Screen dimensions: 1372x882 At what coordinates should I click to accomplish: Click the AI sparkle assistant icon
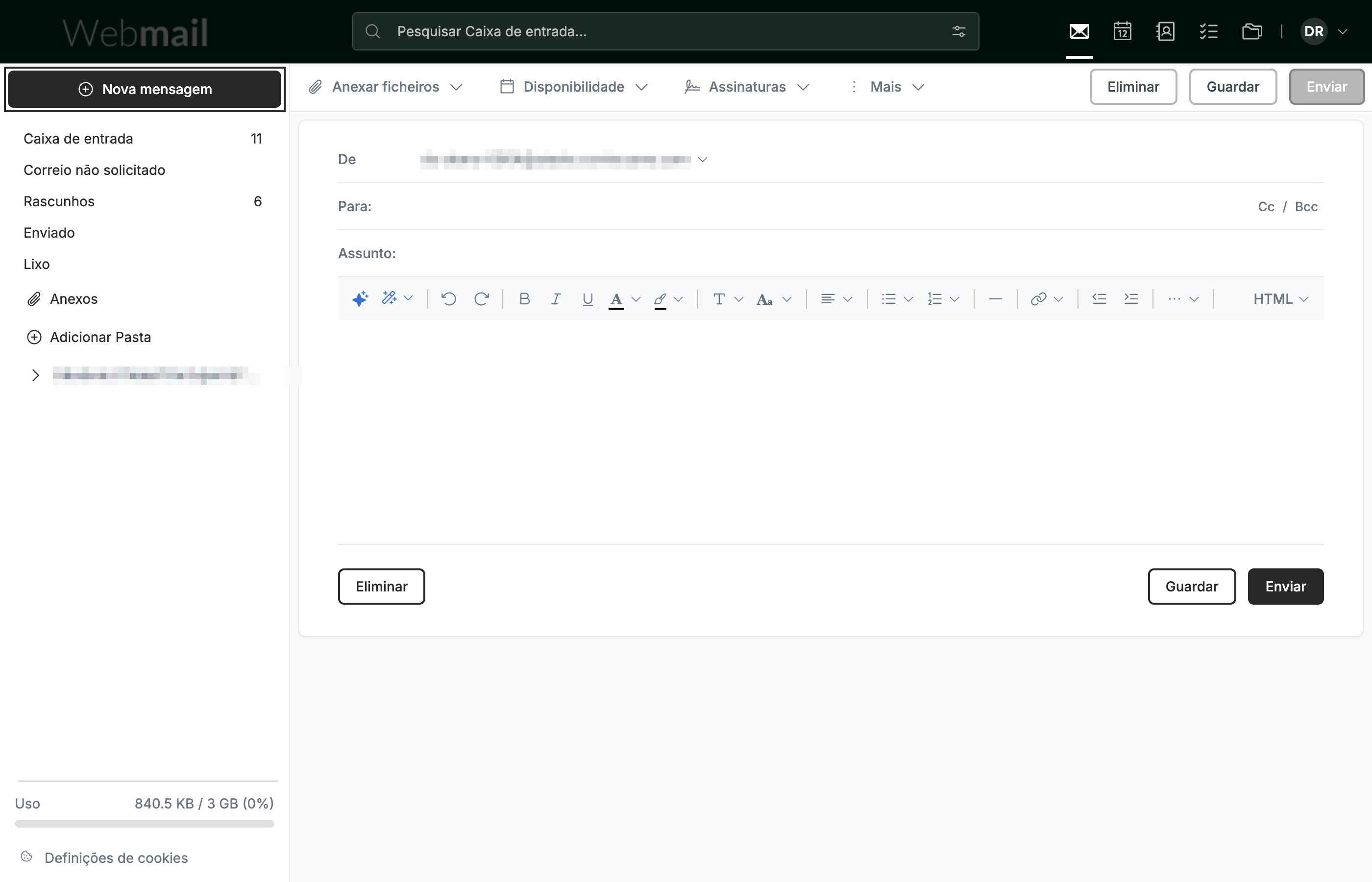pyautogui.click(x=360, y=298)
